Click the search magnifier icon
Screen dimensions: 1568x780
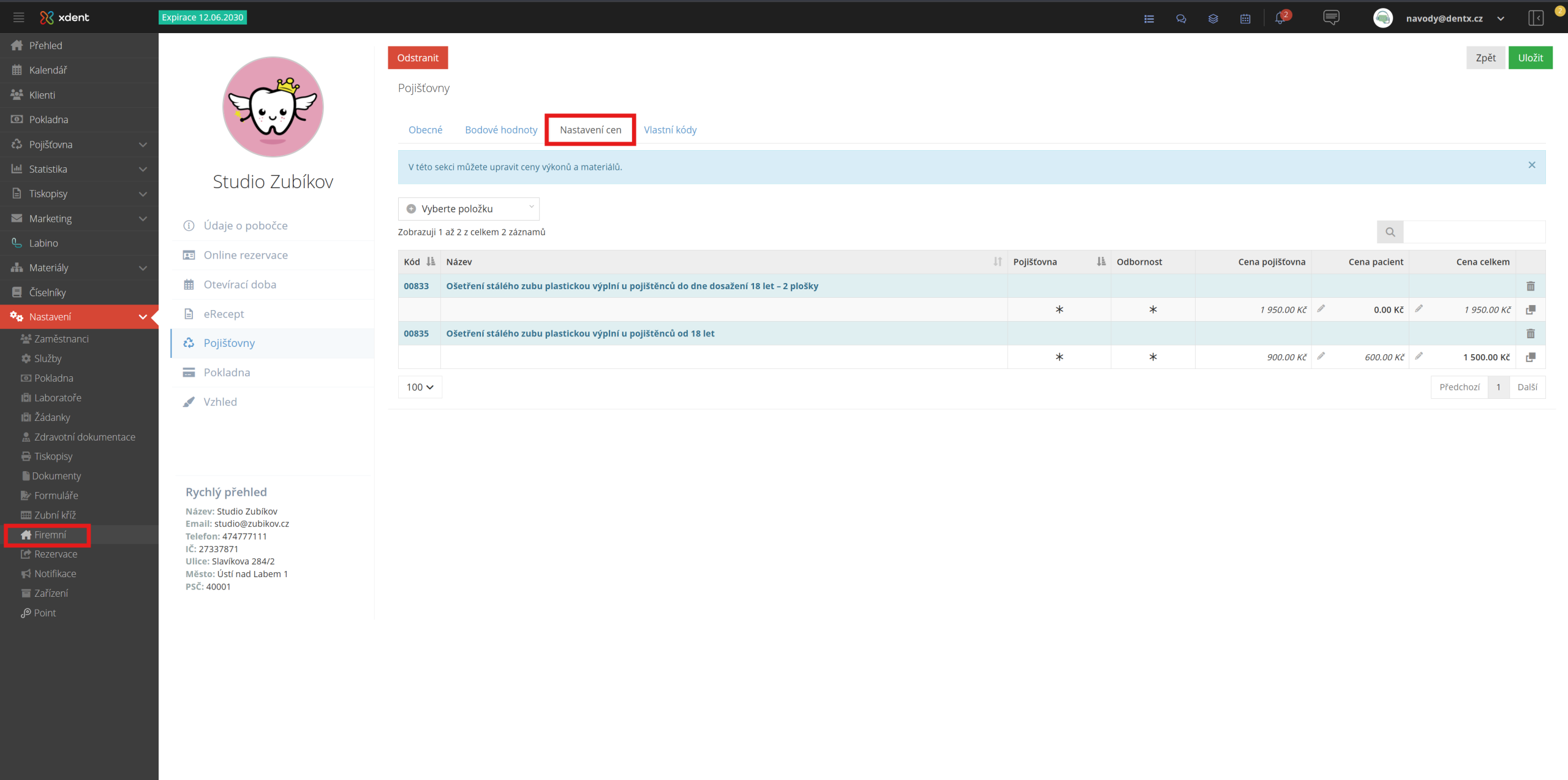1390,232
